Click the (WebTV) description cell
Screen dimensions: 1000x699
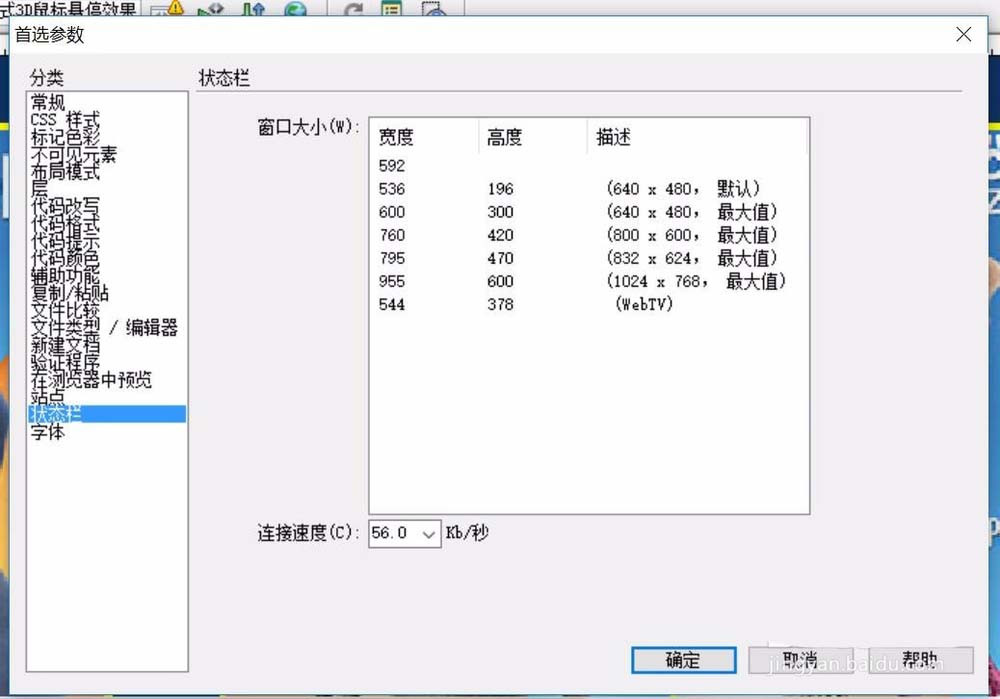tap(644, 304)
